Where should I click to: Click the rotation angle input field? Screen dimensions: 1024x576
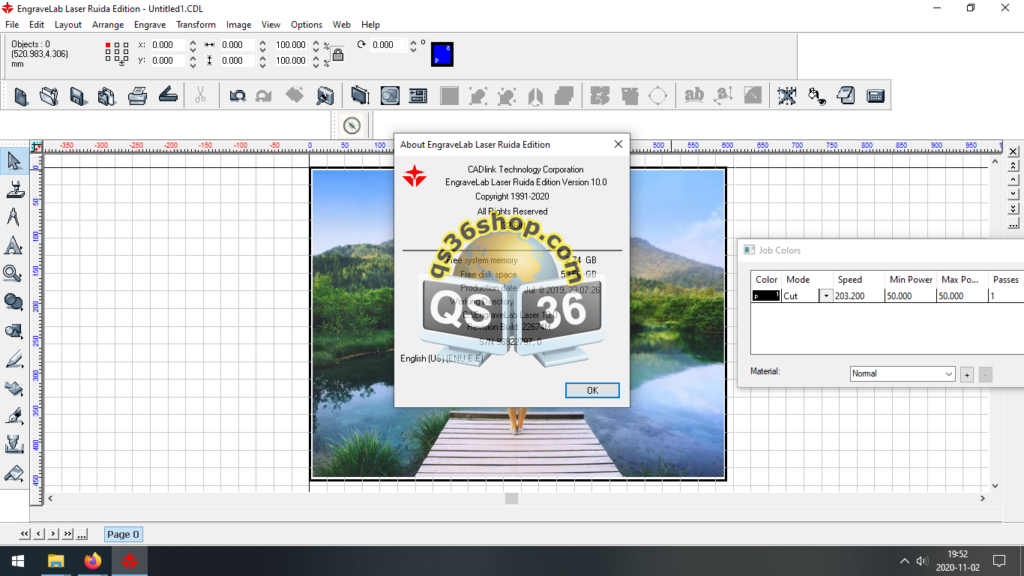click(389, 45)
